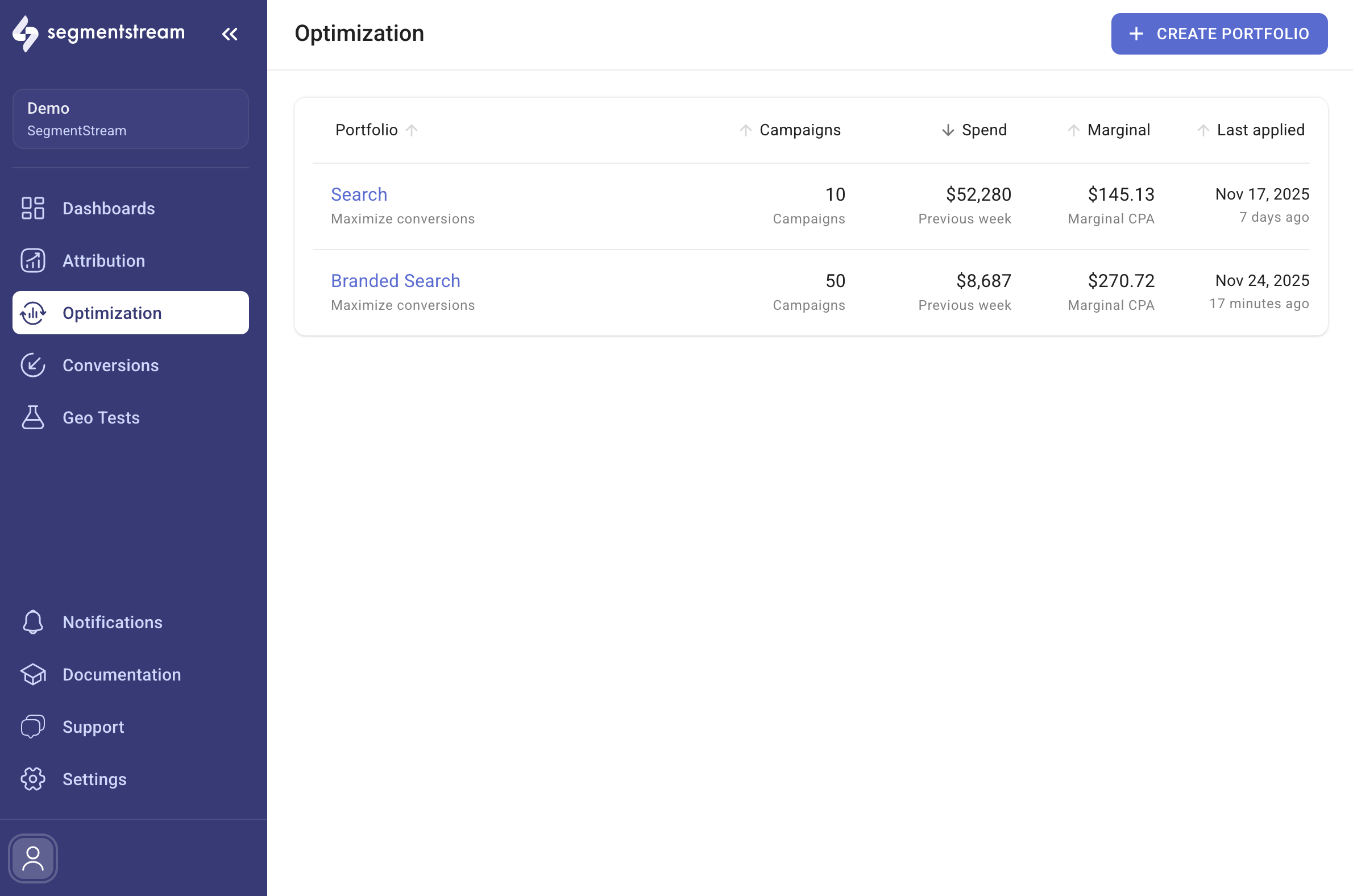Sort by Last applied date
This screenshot has width=1353, height=896.
(x=1203, y=130)
